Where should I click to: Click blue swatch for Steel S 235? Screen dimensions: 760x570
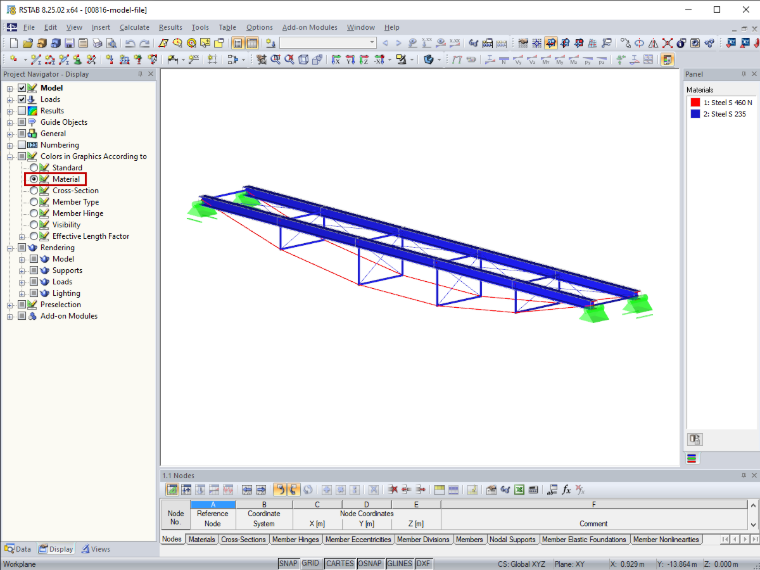[x=695, y=114]
